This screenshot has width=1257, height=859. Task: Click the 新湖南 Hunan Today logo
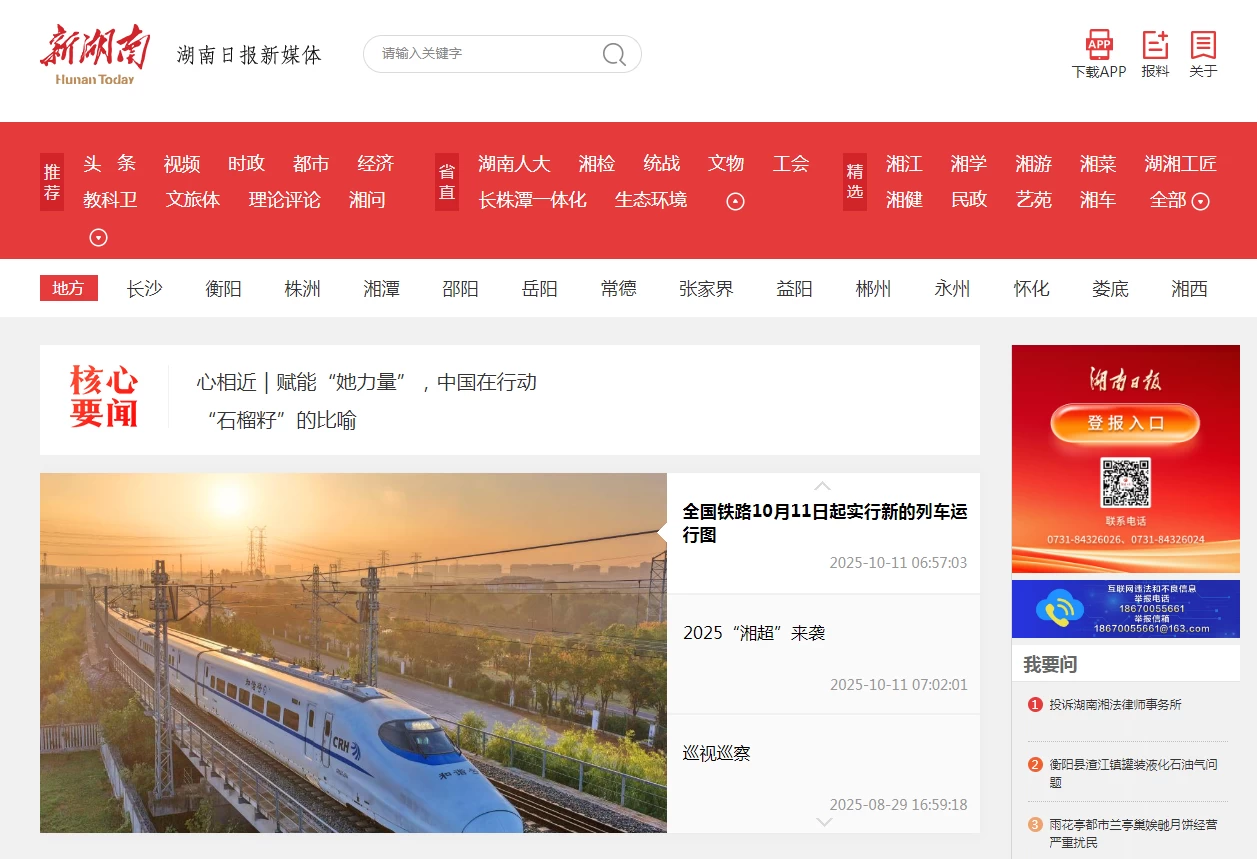click(x=95, y=55)
